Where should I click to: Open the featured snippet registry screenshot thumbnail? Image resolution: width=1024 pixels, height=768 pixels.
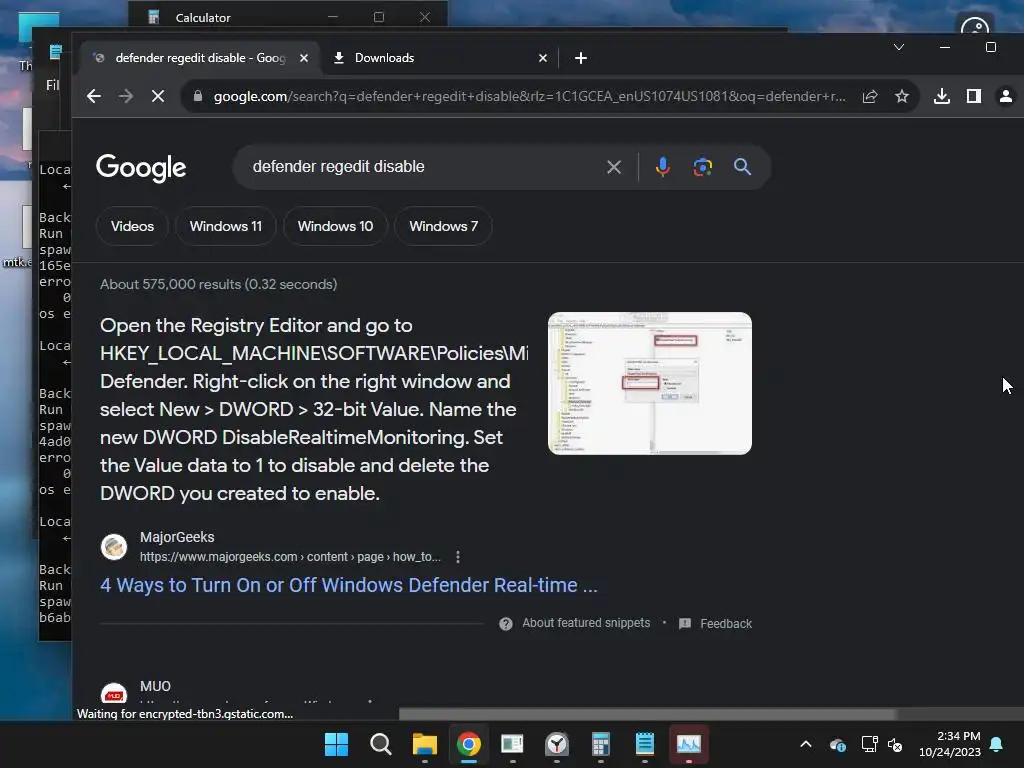(x=650, y=383)
